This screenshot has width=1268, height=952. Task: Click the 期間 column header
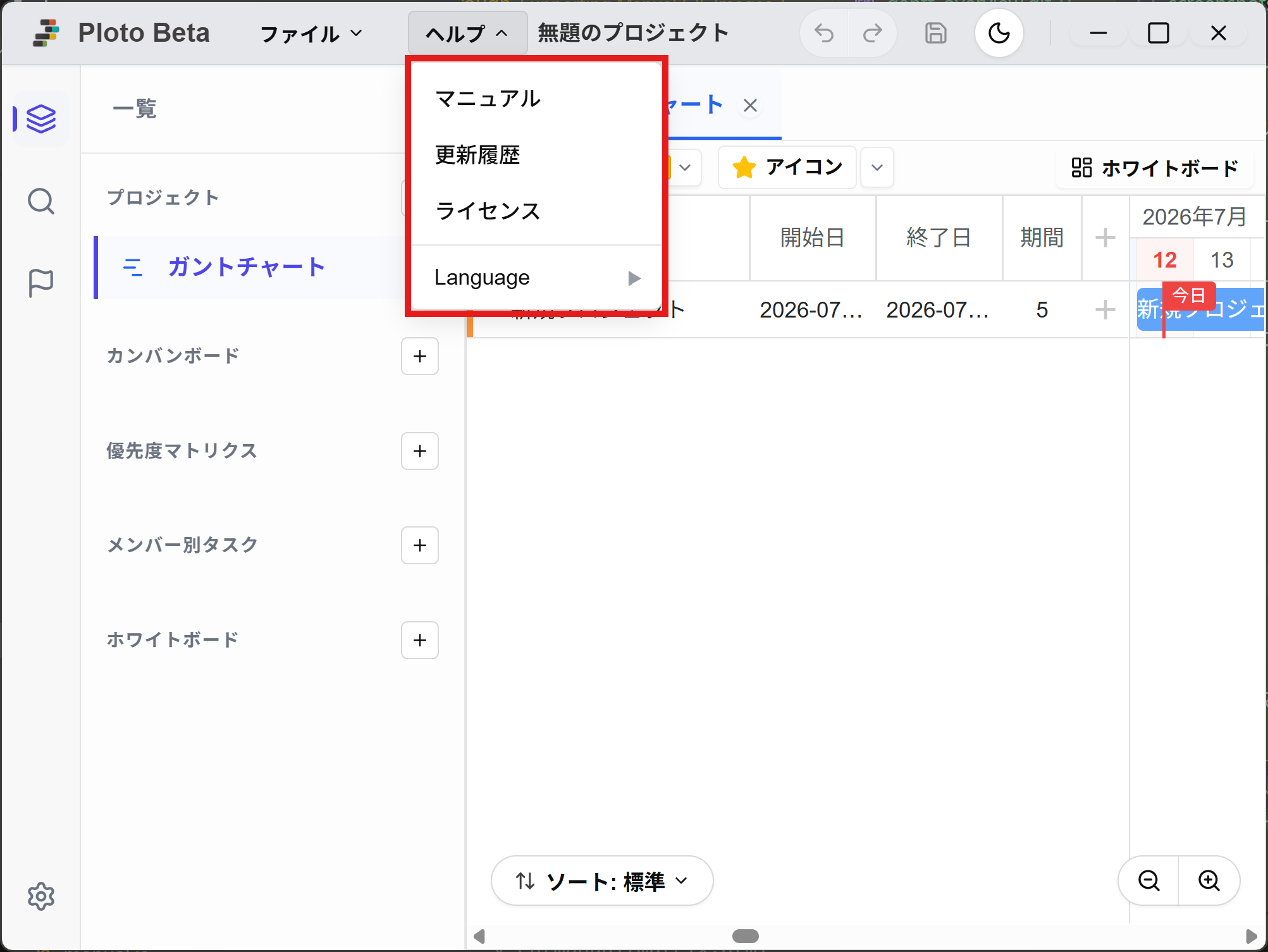1042,238
